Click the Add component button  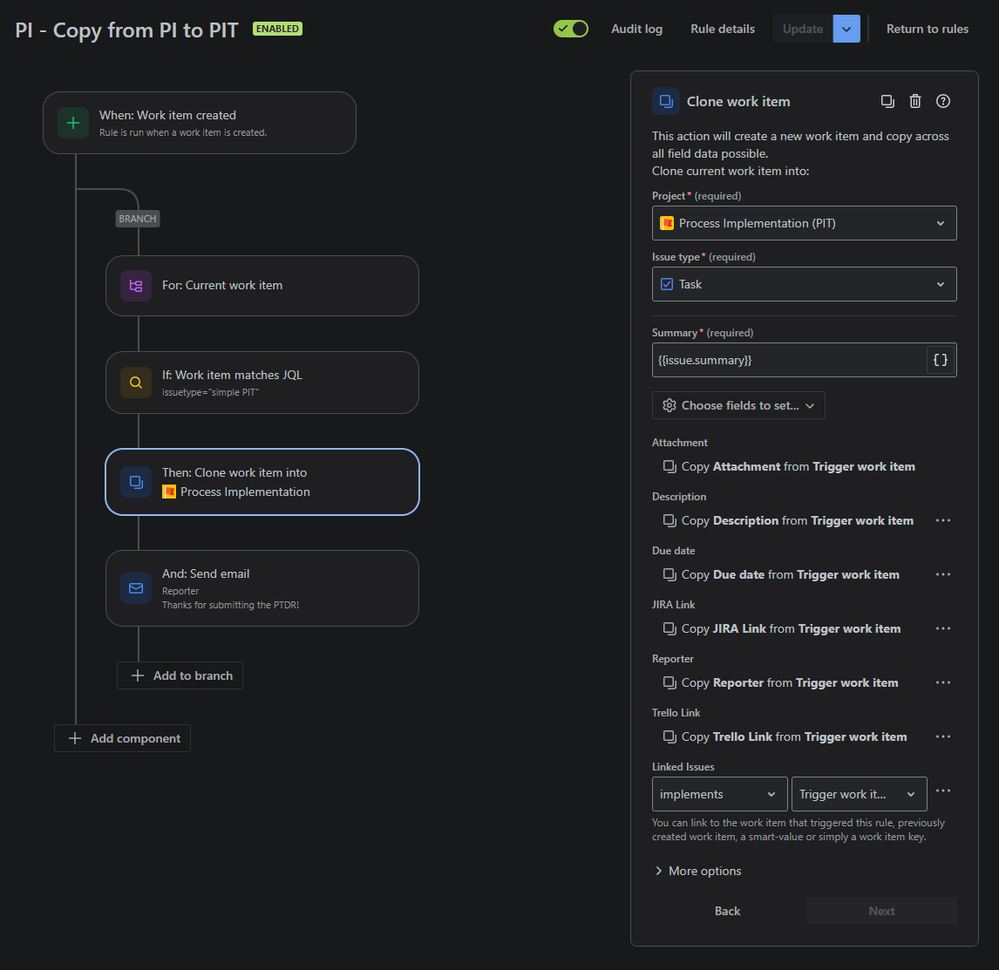coord(122,738)
